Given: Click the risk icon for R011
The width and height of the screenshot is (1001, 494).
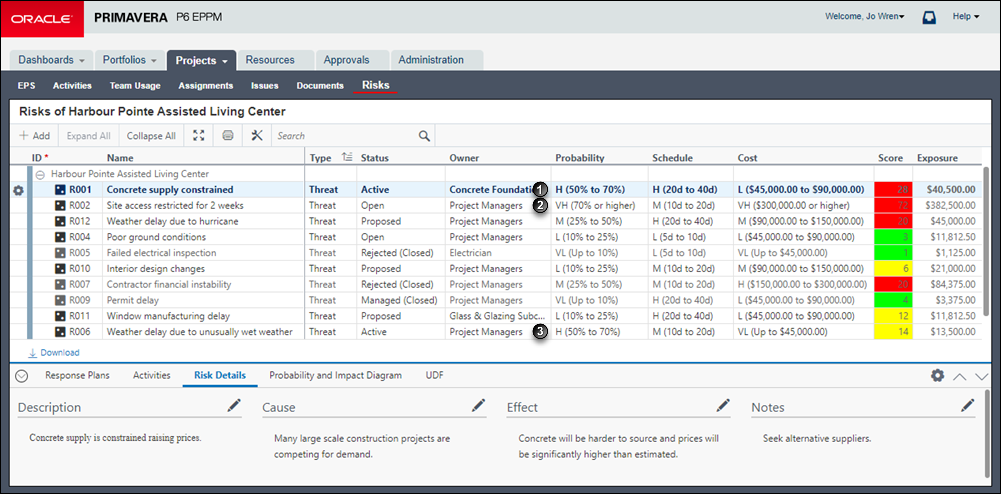Looking at the screenshot, I should click(60, 316).
